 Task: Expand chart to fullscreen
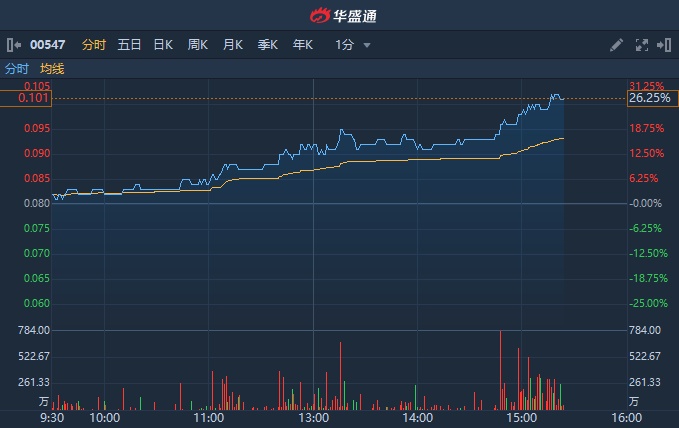(642, 45)
